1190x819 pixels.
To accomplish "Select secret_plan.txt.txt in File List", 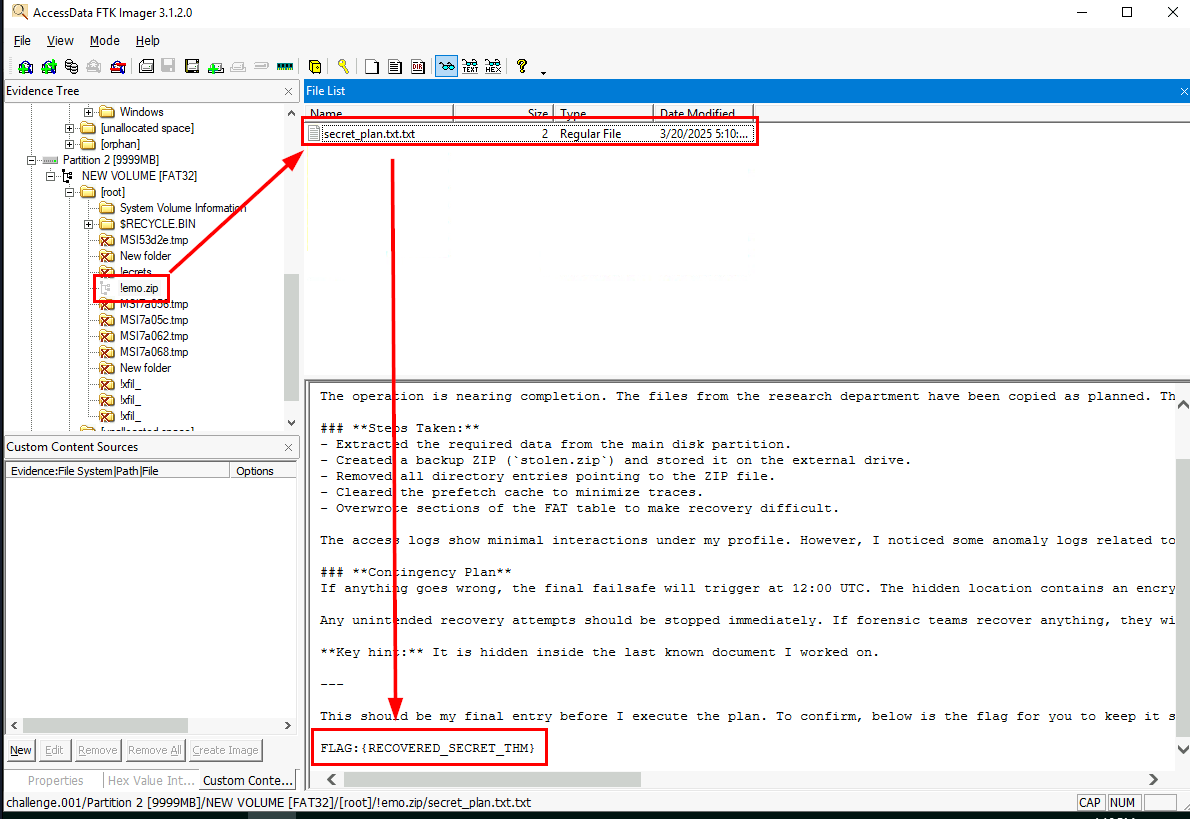I will (368, 133).
